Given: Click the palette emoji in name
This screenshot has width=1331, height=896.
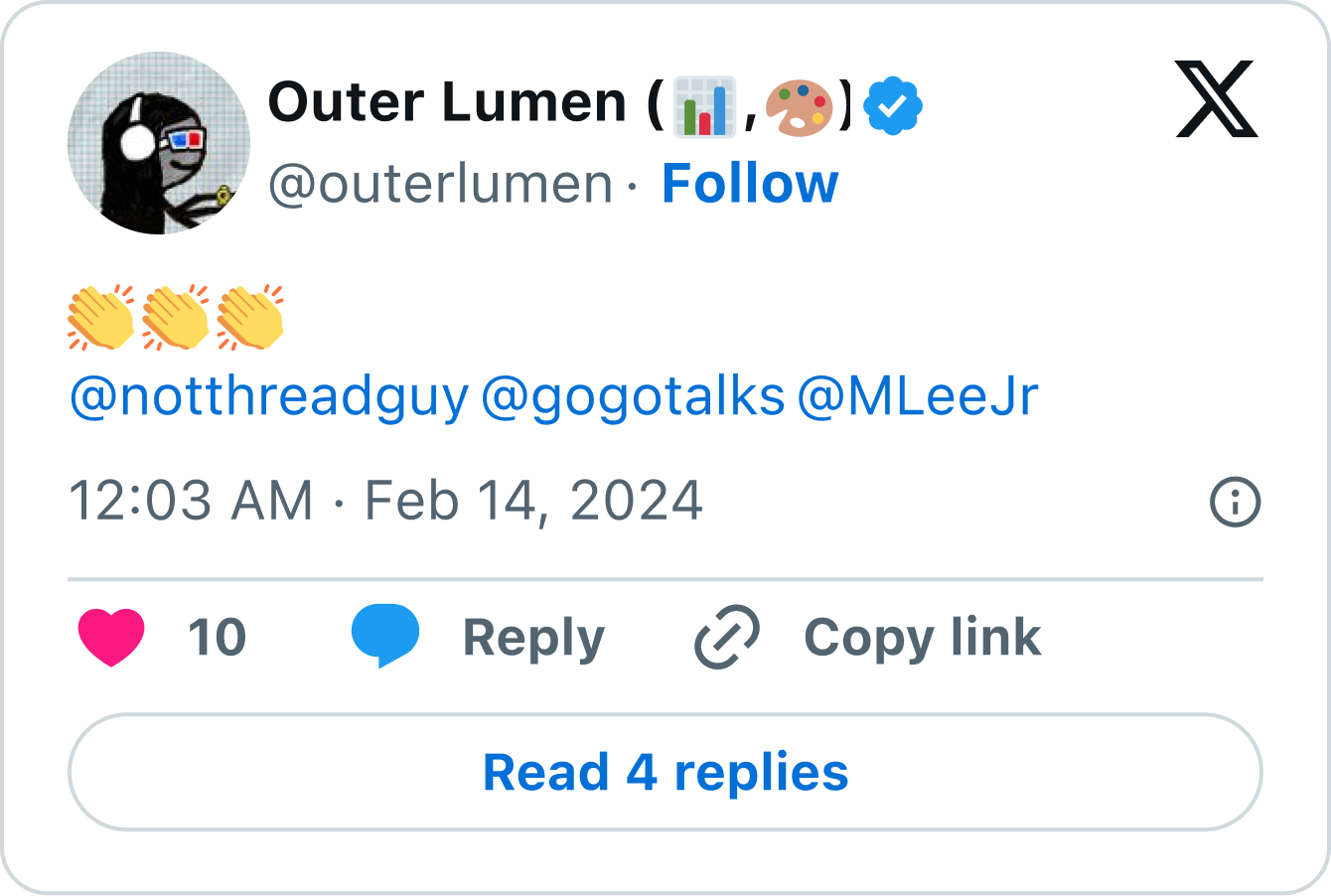Looking at the screenshot, I should [801, 105].
